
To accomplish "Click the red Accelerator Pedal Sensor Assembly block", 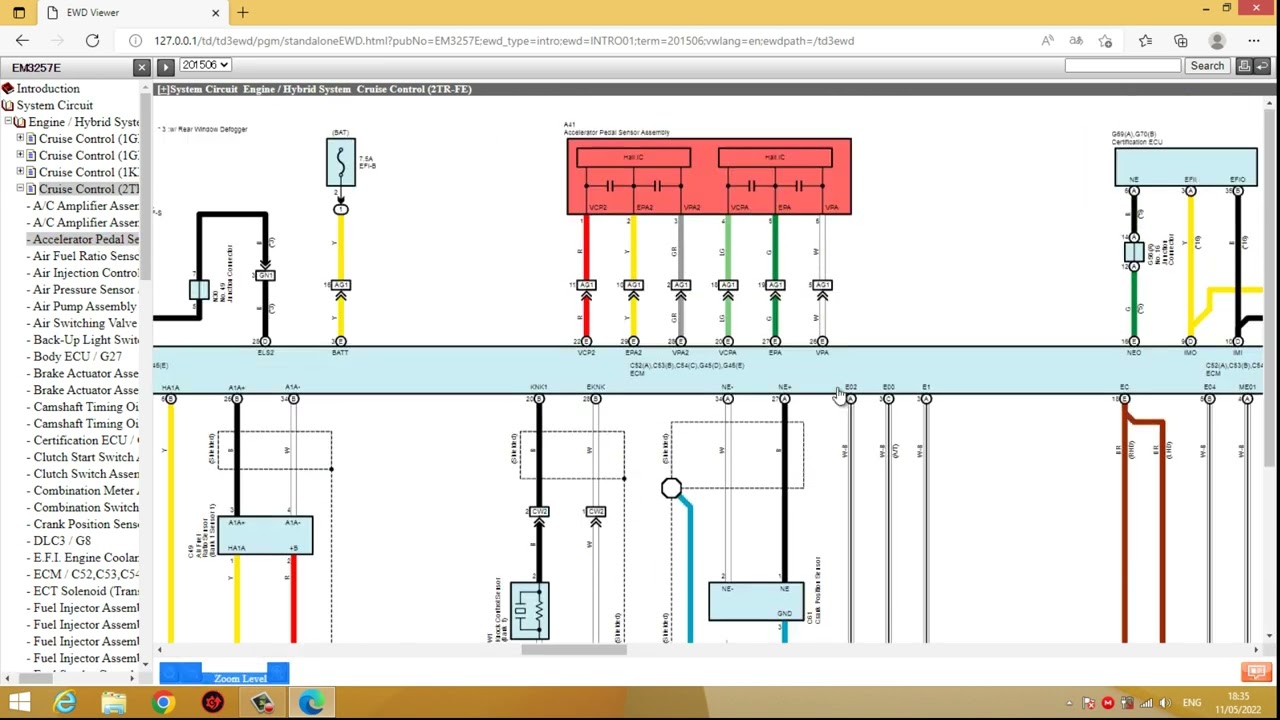I will [709, 177].
